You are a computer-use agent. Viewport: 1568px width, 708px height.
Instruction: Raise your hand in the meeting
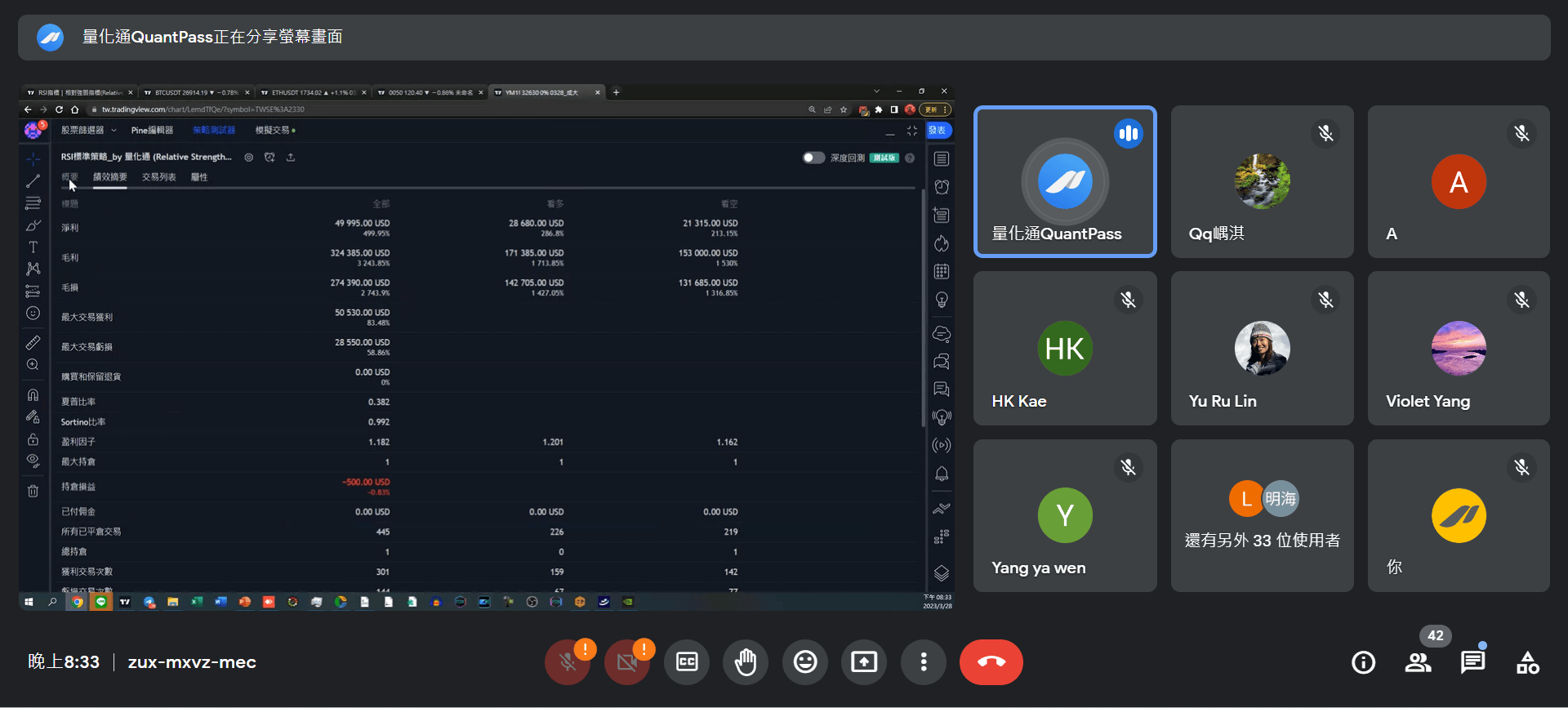pos(746,661)
